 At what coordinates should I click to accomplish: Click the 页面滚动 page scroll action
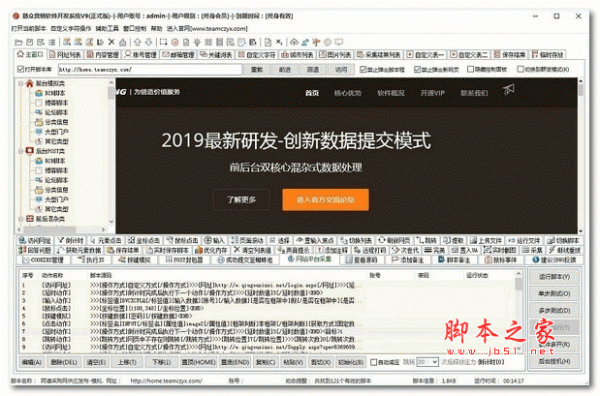(x=248, y=241)
